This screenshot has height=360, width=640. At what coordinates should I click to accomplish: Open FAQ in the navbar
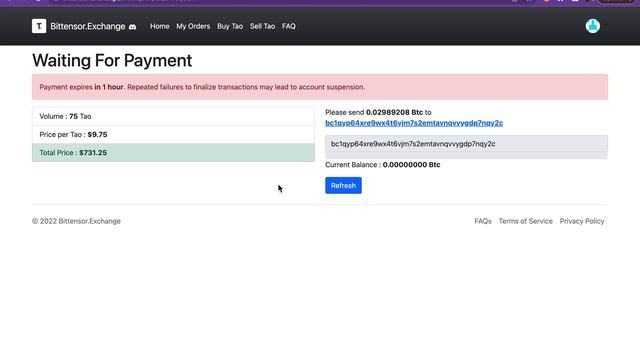tap(289, 26)
